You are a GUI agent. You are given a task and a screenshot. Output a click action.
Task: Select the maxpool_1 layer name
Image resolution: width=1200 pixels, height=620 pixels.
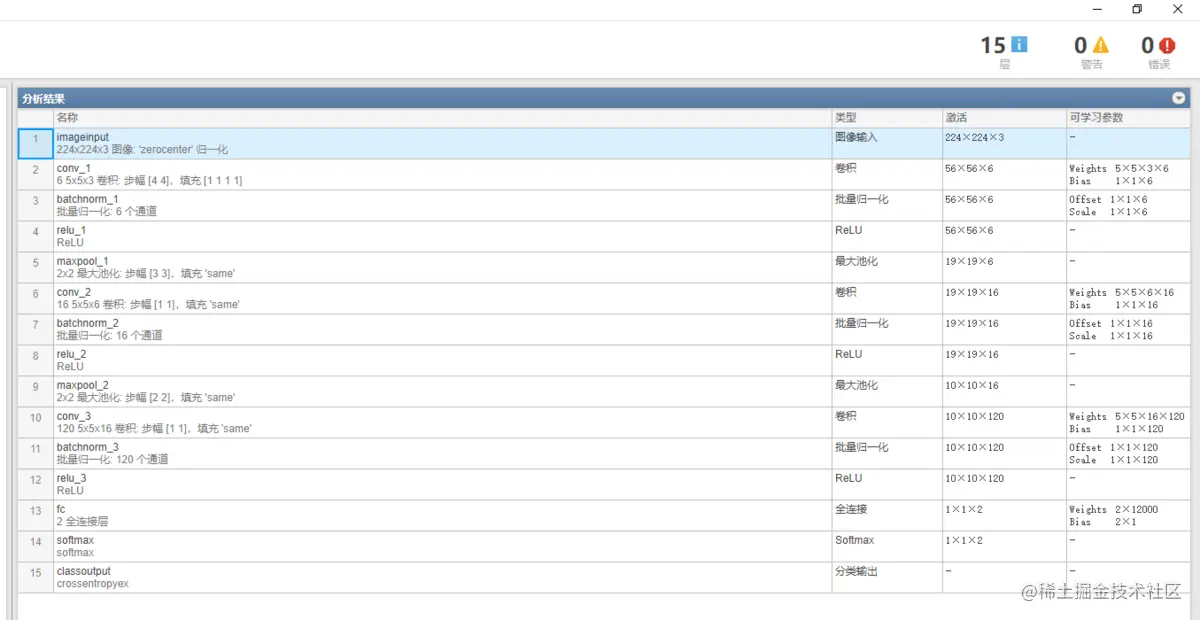83,261
